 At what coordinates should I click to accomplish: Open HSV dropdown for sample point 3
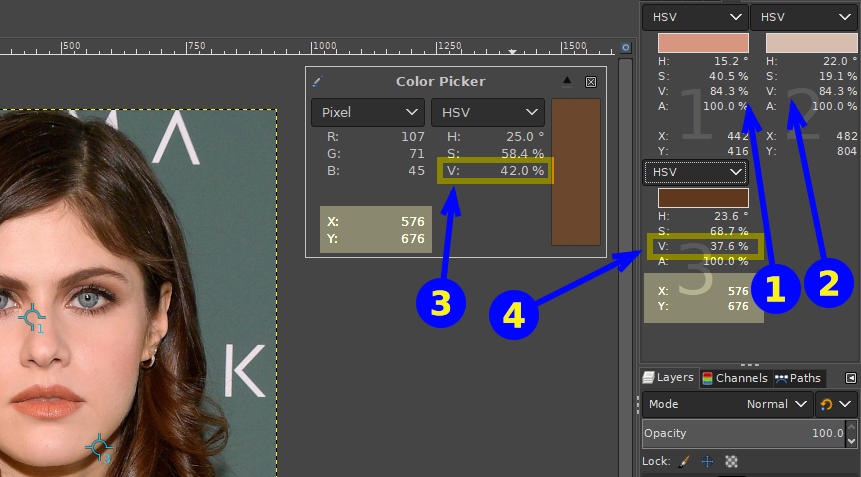click(x=695, y=172)
